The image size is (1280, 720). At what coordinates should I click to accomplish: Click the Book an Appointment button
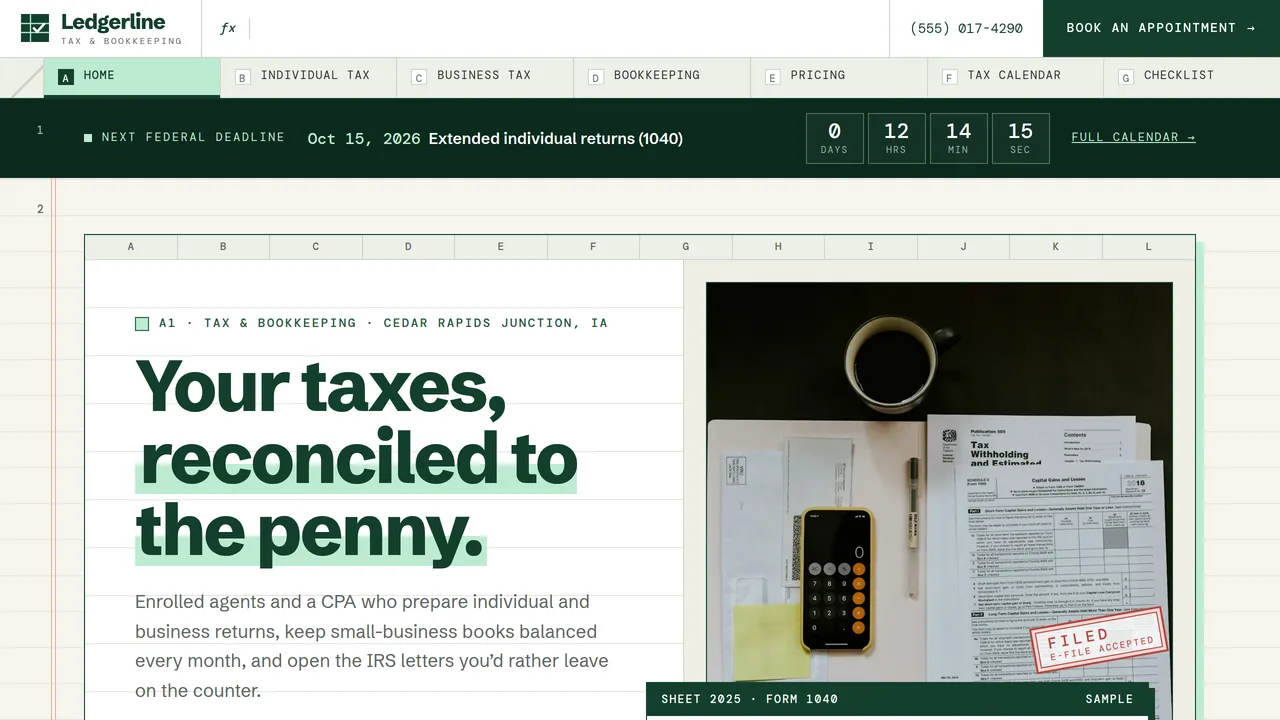pos(1161,28)
